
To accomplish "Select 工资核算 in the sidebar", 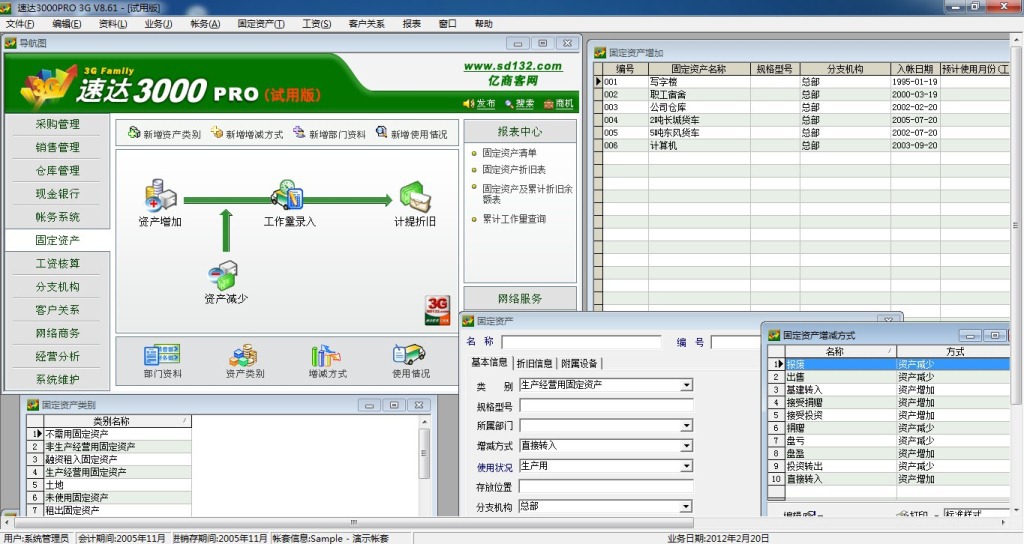I will (x=57, y=264).
